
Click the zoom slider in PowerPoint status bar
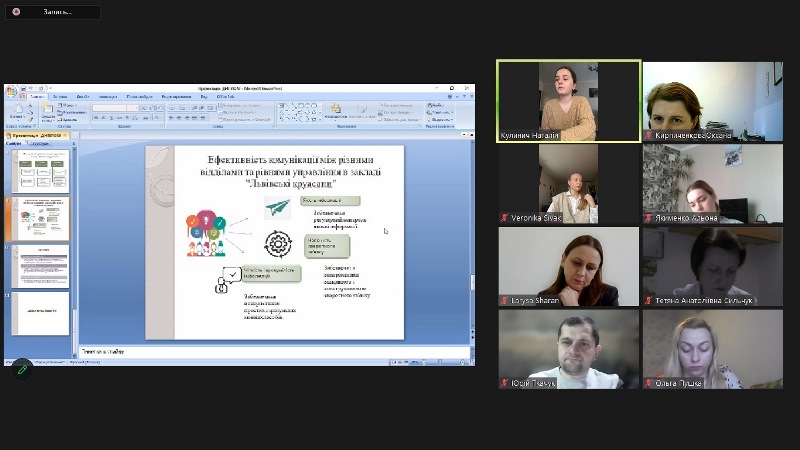click(x=440, y=362)
